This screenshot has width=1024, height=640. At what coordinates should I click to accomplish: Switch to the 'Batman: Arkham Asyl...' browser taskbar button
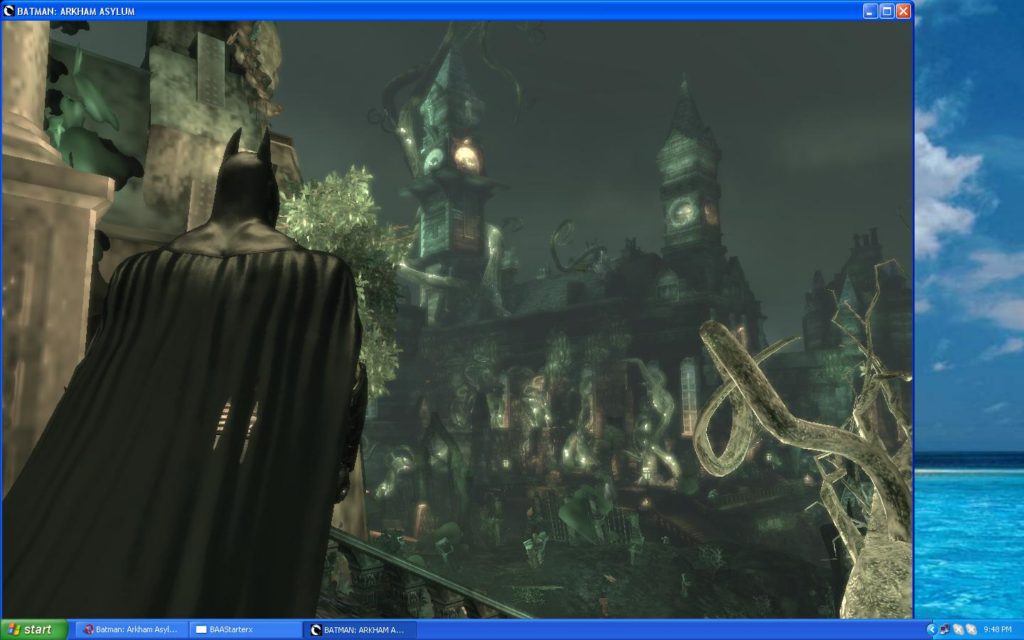(x=131, y=630)
